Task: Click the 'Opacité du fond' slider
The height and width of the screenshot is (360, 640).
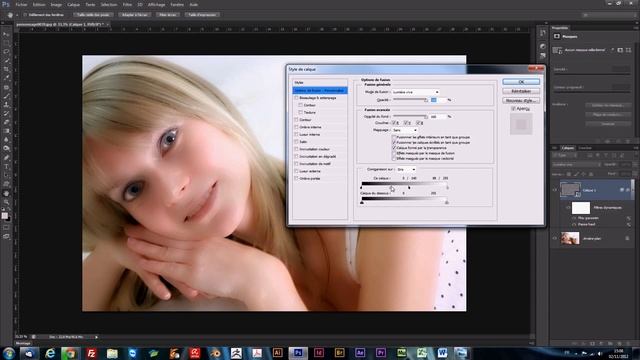Action: pos(410,117)
